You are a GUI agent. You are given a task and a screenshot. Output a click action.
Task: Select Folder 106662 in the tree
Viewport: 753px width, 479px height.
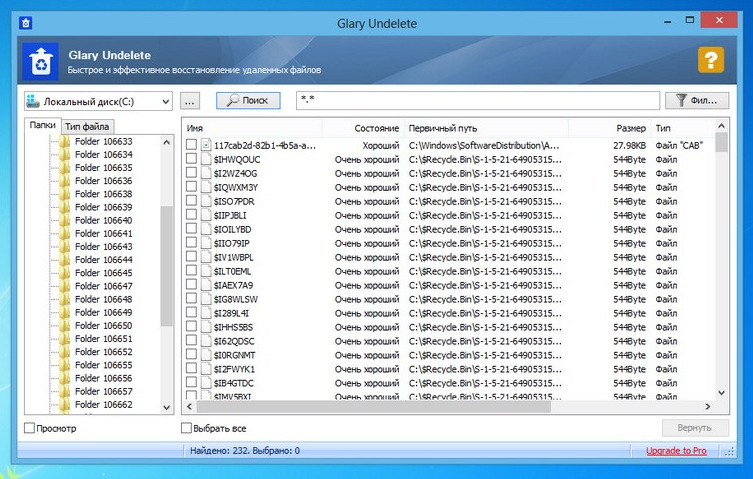(x=103, y=405)
